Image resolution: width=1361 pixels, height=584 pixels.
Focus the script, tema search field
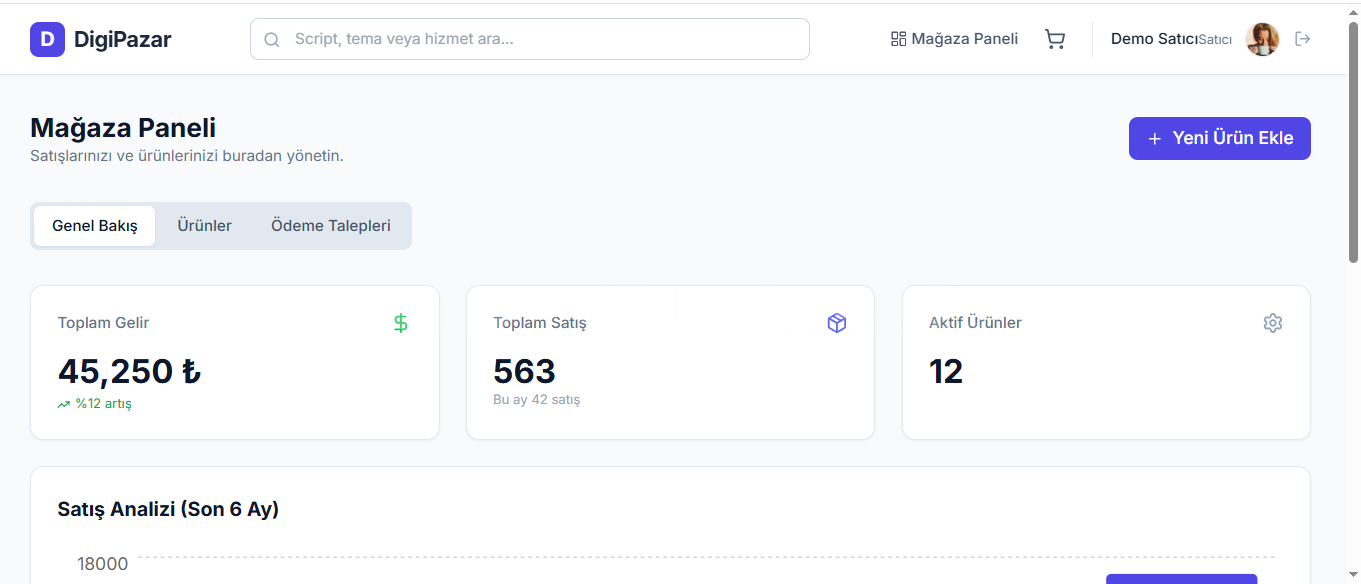(540, 39)
